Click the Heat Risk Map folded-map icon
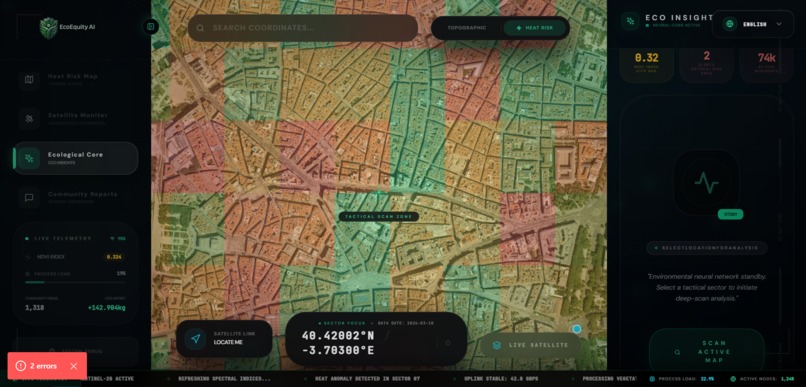The width and height of the screenshot is (806, 387). 29,80
